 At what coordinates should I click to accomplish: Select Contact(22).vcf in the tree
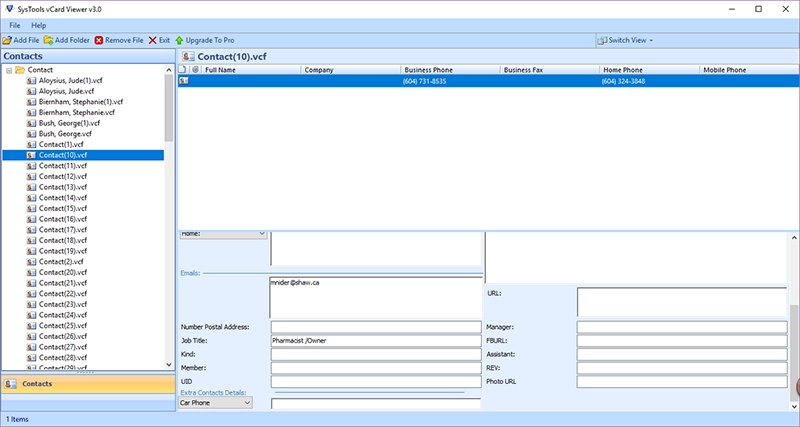click(63, 293)
